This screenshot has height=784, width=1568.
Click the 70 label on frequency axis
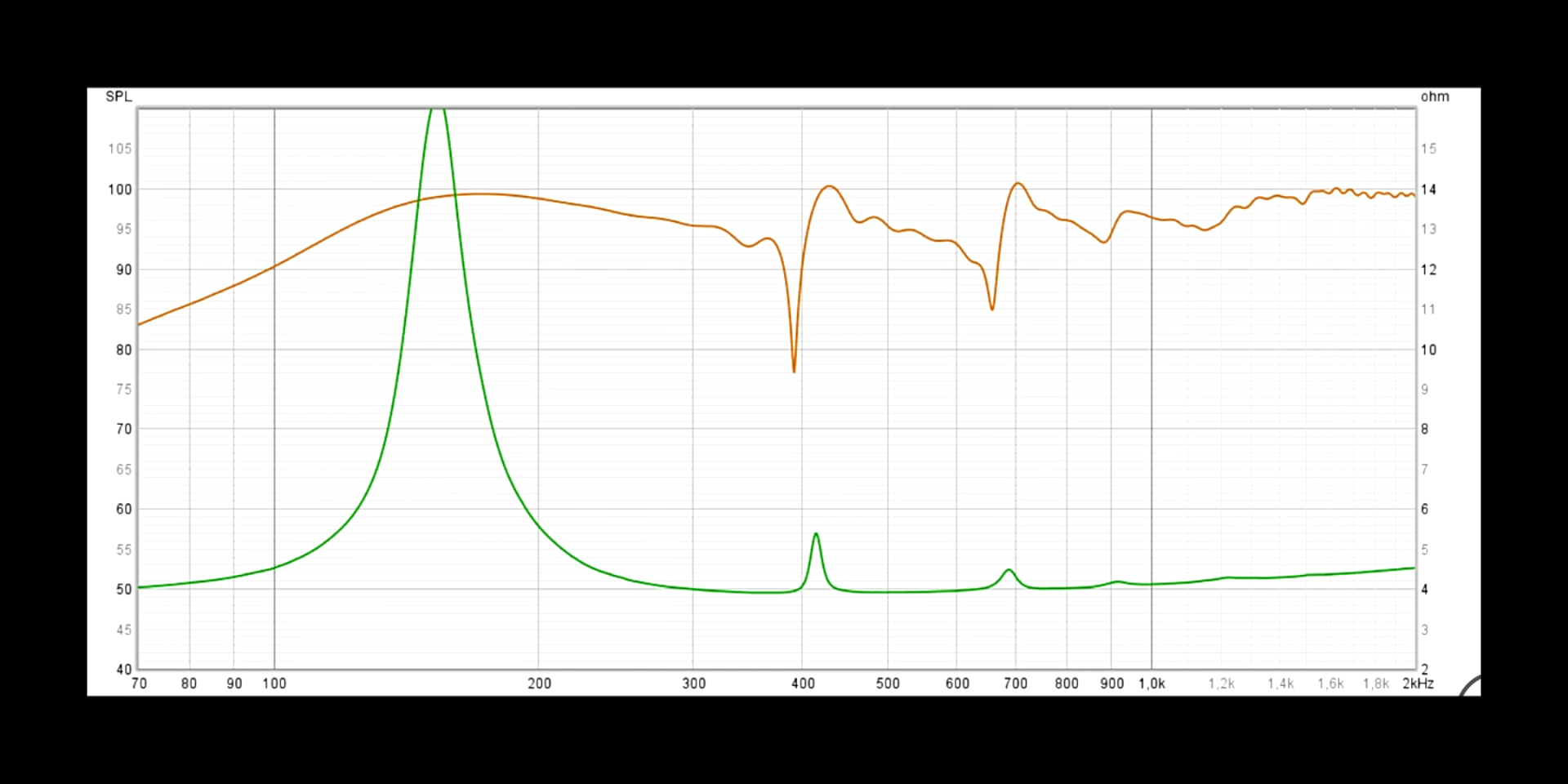(139, 684)
